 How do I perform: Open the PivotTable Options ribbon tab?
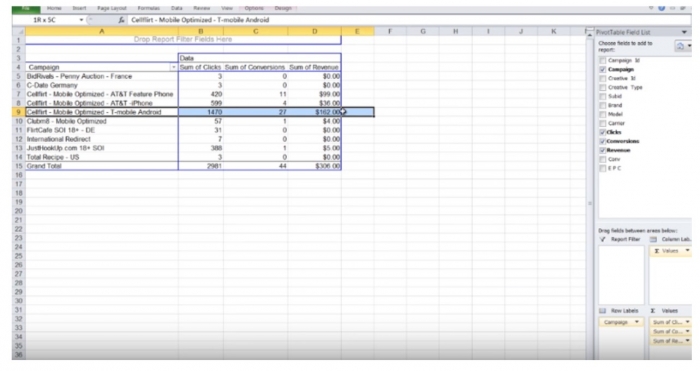[254, 8]
